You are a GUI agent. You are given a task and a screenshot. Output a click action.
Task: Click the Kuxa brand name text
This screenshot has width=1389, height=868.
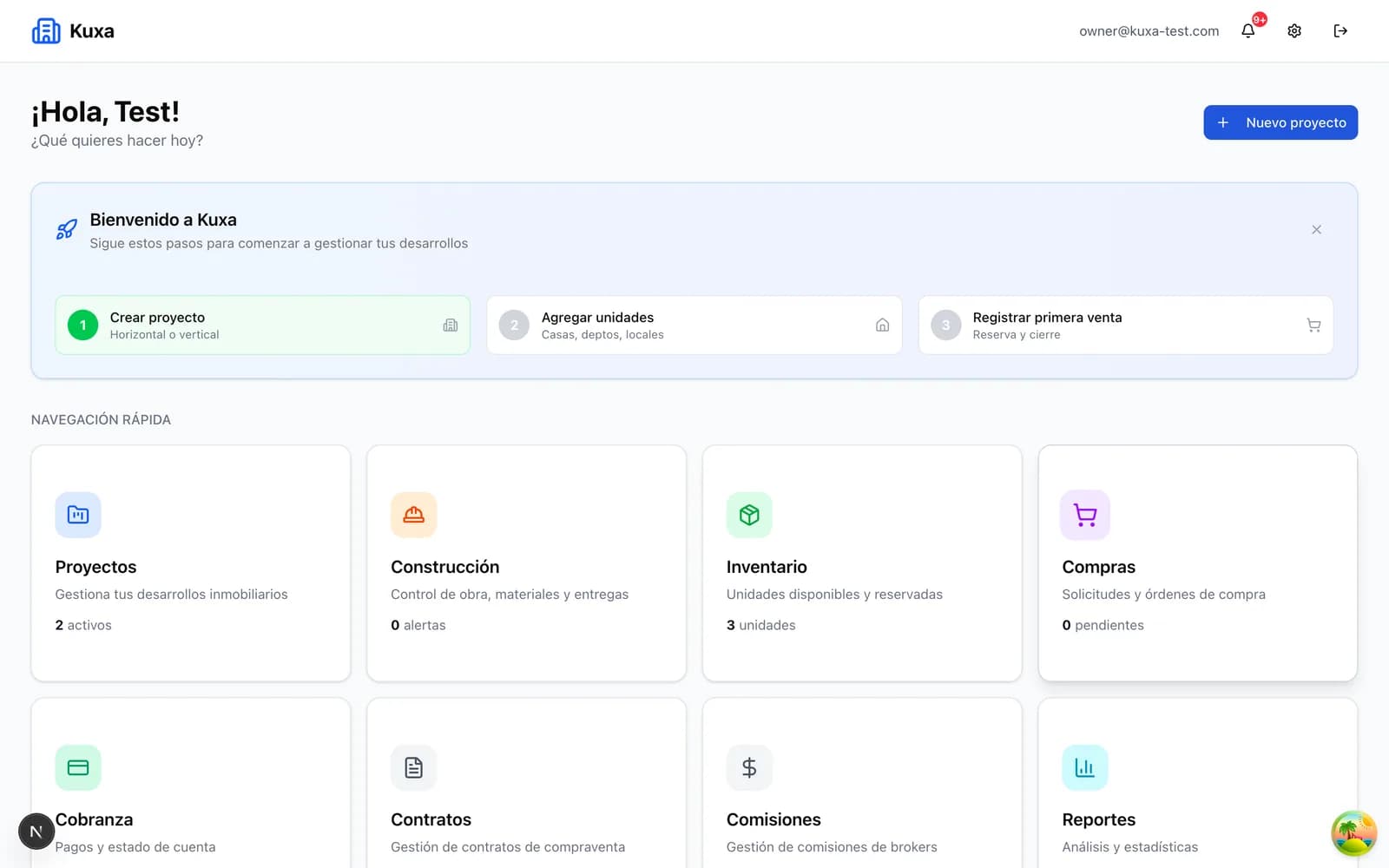[92, 30]
